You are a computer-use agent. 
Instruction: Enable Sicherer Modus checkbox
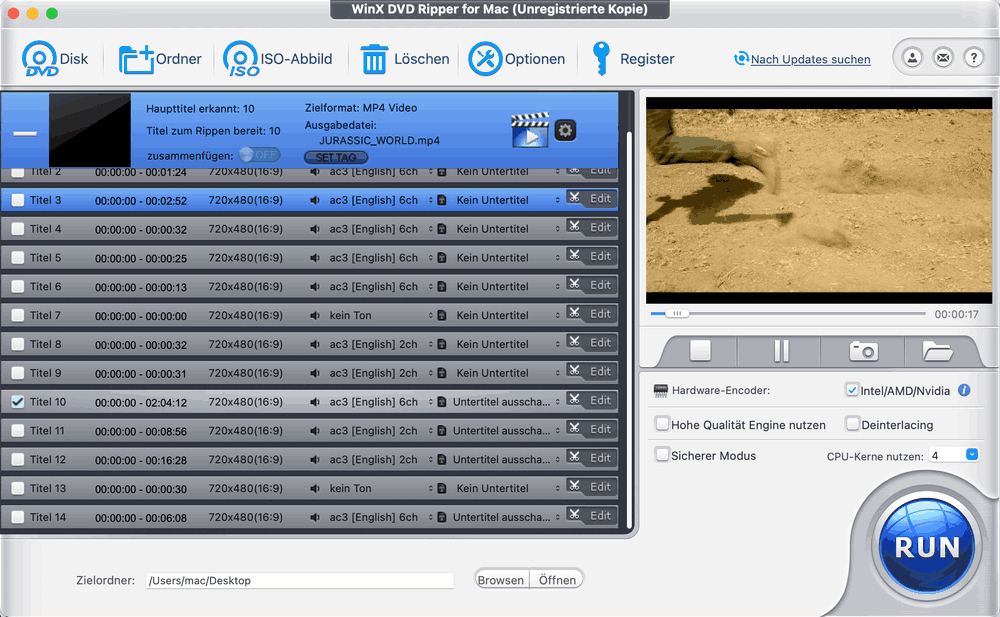pyautogui.click(x=663, y=455)
